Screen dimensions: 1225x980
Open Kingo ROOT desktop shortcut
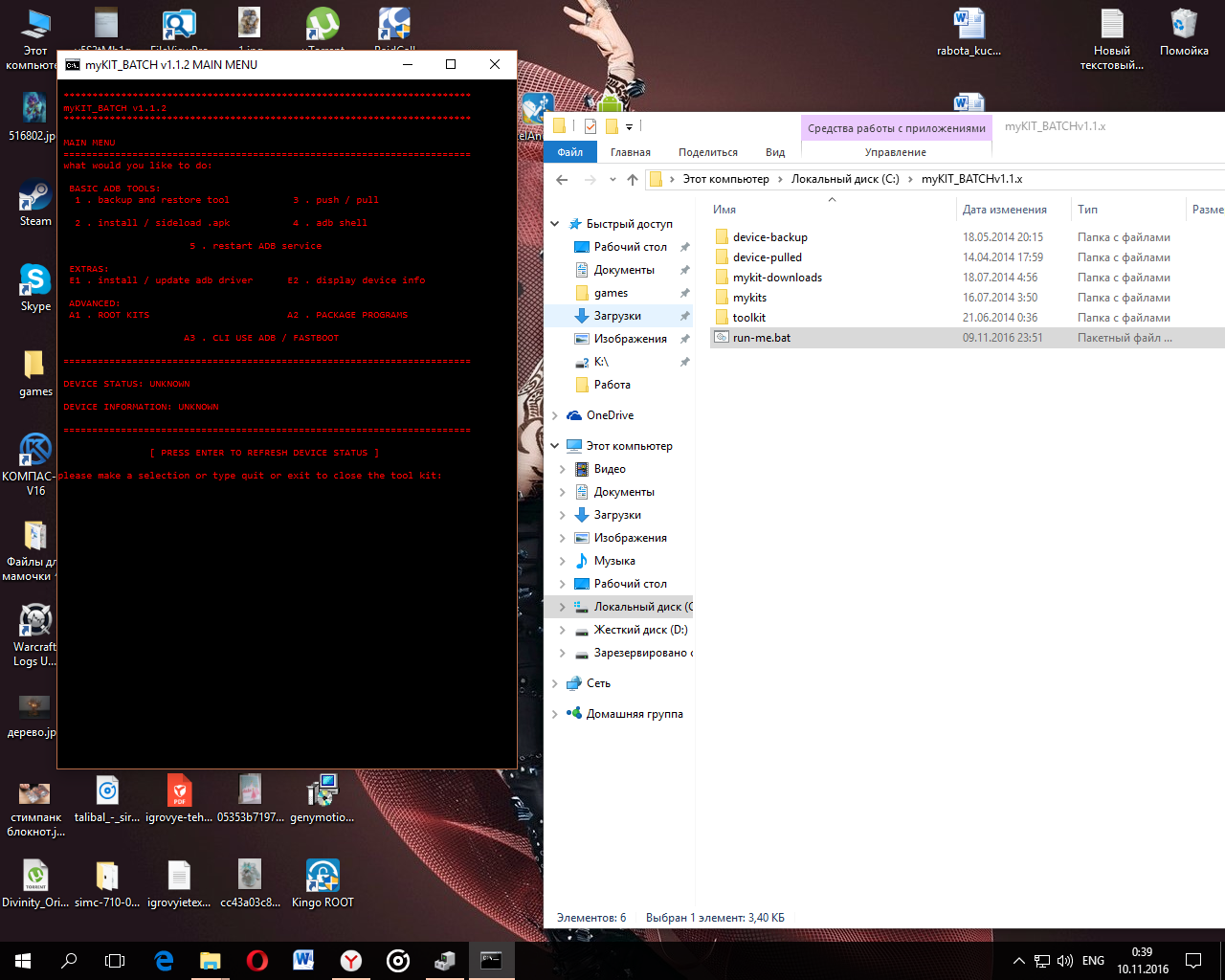pyautogui.click(x=323, y=877)
